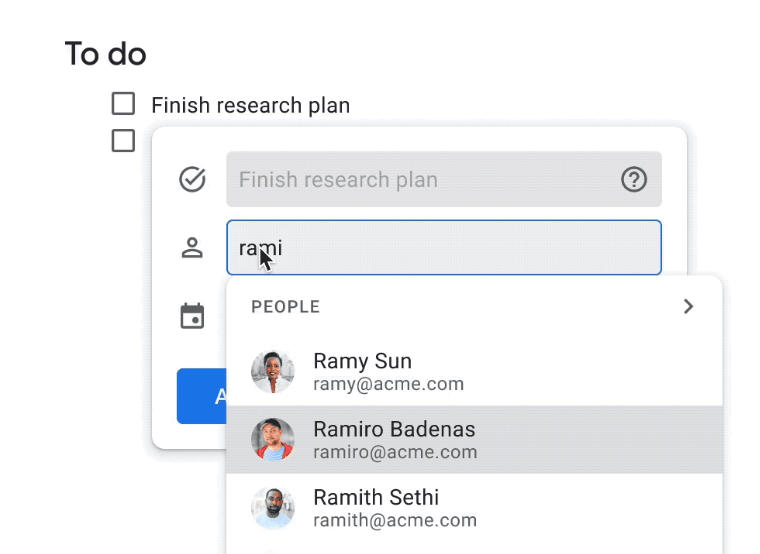Screen dimensions: 760x554
Task: Click Ramiro Badenas's avatar
Action: click(273, 440)
